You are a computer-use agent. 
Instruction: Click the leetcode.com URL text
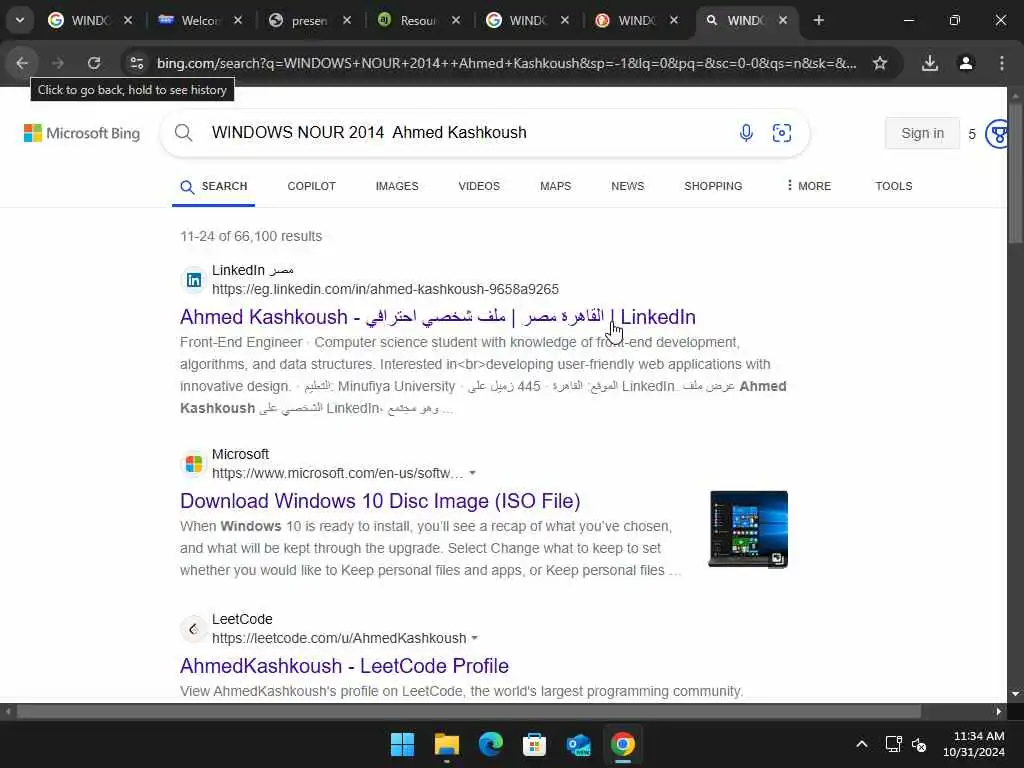[x=339, y=638]
